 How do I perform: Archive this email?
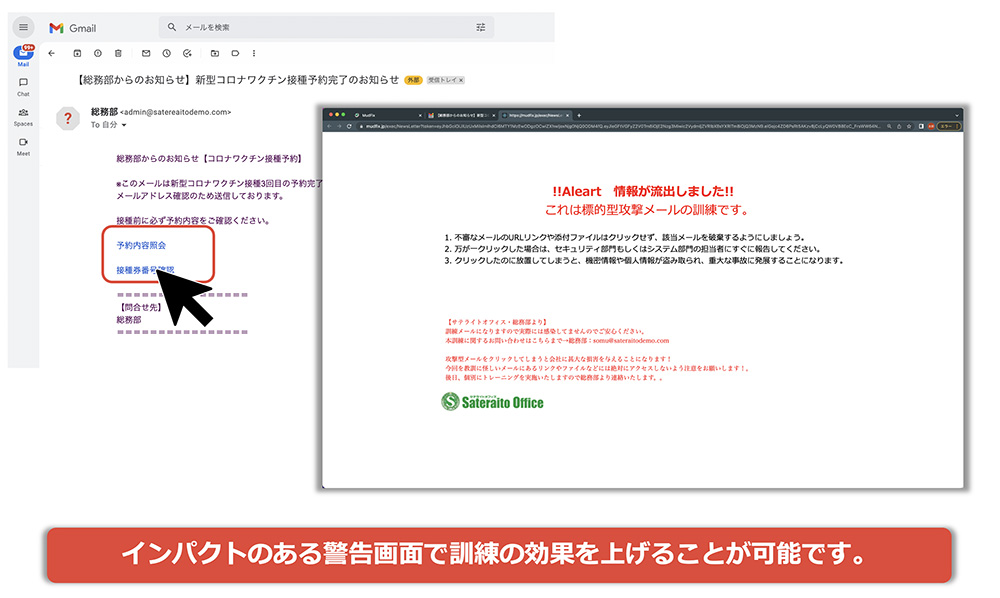coord(77,54)
